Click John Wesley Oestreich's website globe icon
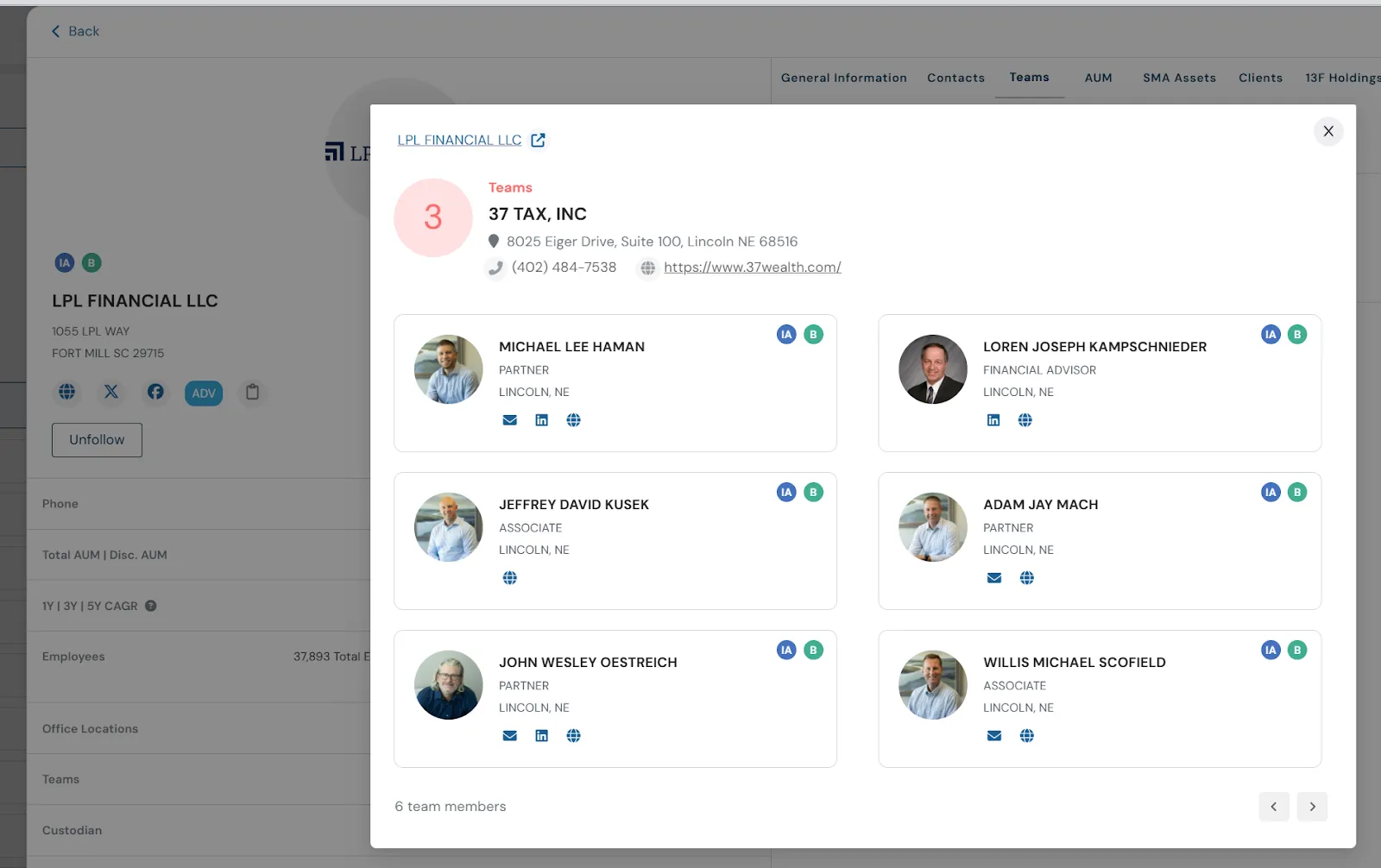 click(x=574, y=736)
